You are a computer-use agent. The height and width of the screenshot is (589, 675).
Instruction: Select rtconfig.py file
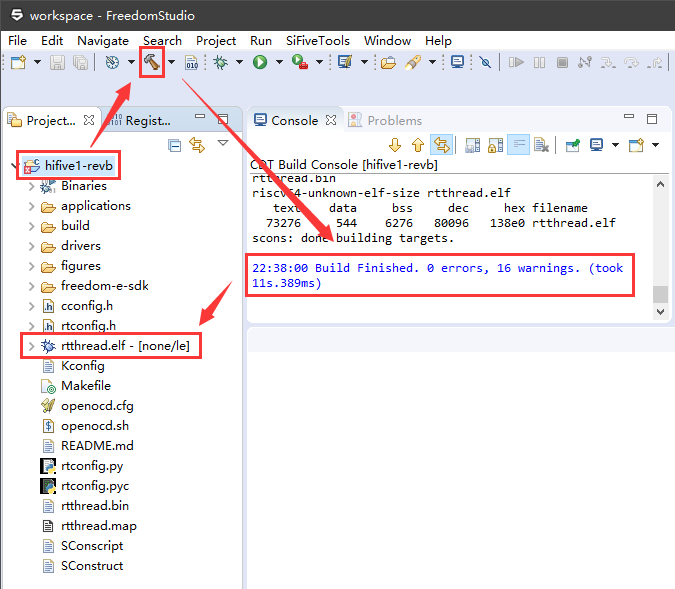point(92,466)
